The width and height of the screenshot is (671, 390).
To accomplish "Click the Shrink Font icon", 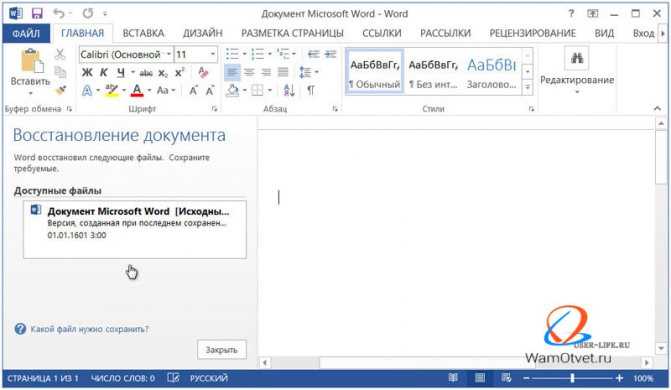I will click(210, 90).
